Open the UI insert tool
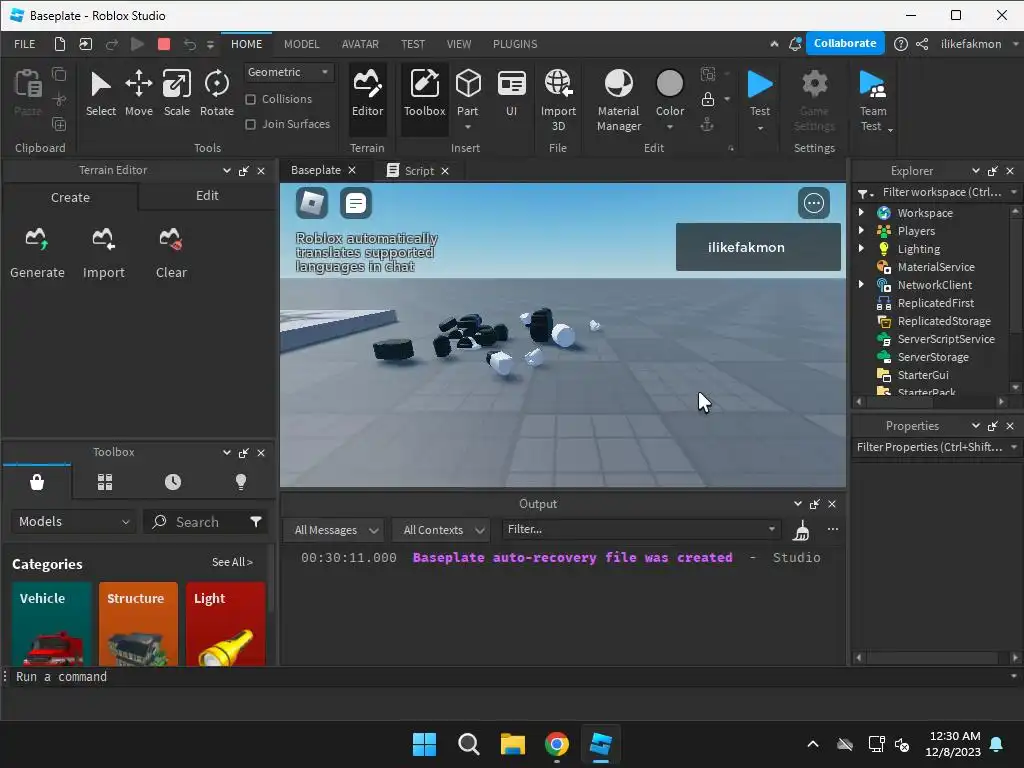Viewport: 1024px width, 768px height. [x=511, y=93]
